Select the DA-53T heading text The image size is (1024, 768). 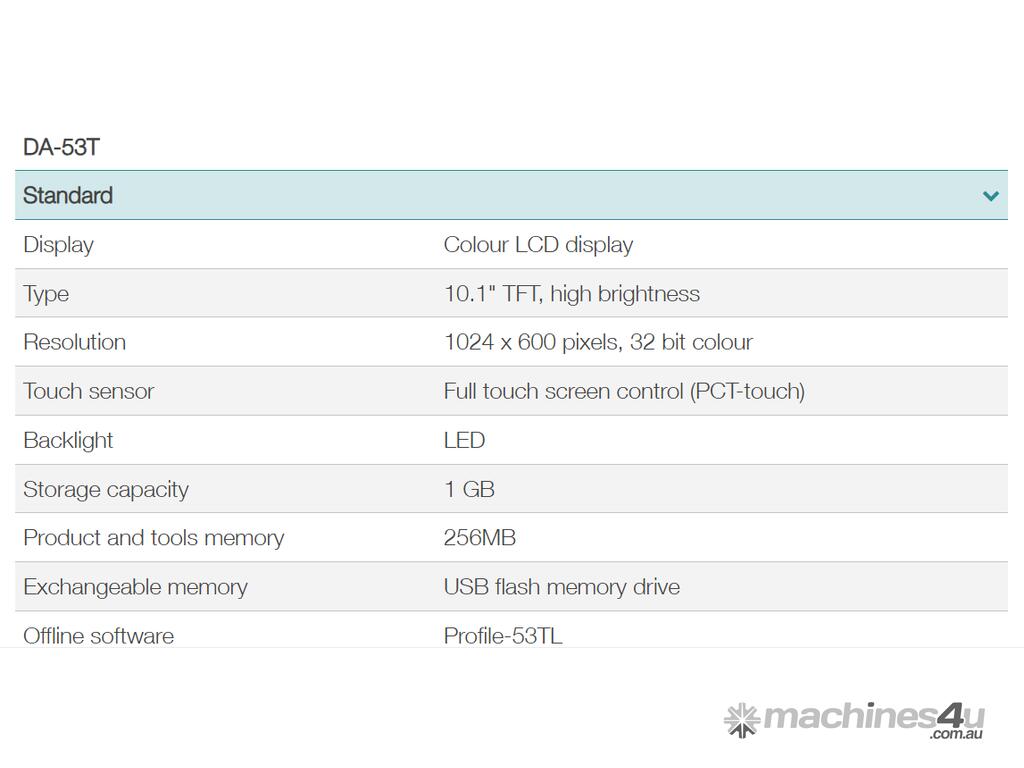click(x=61, y=147)
